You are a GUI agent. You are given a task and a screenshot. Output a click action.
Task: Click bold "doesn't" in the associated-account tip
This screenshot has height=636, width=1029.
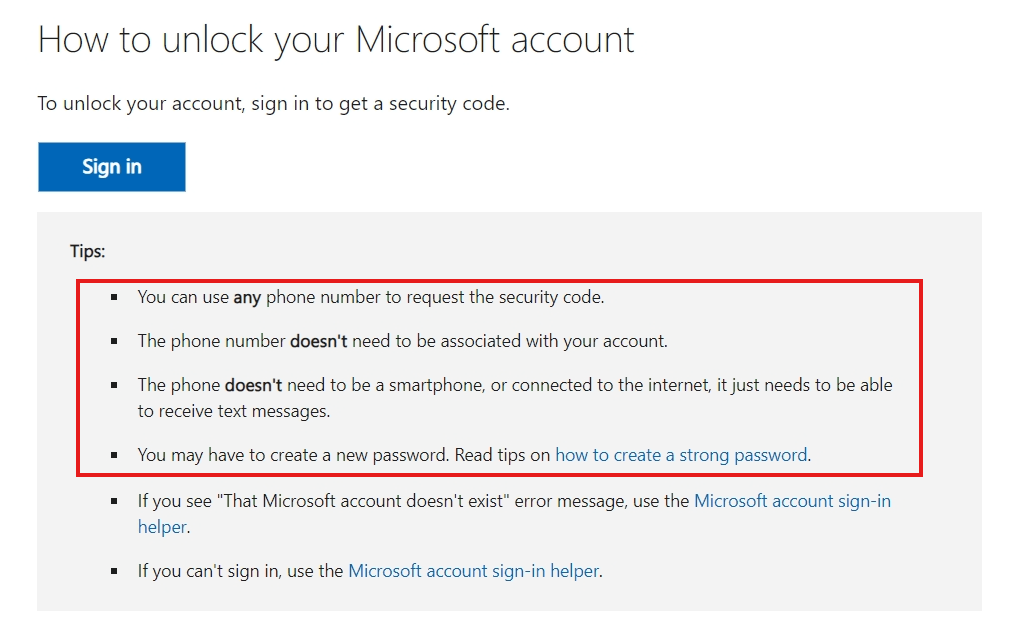pos(318,341)
